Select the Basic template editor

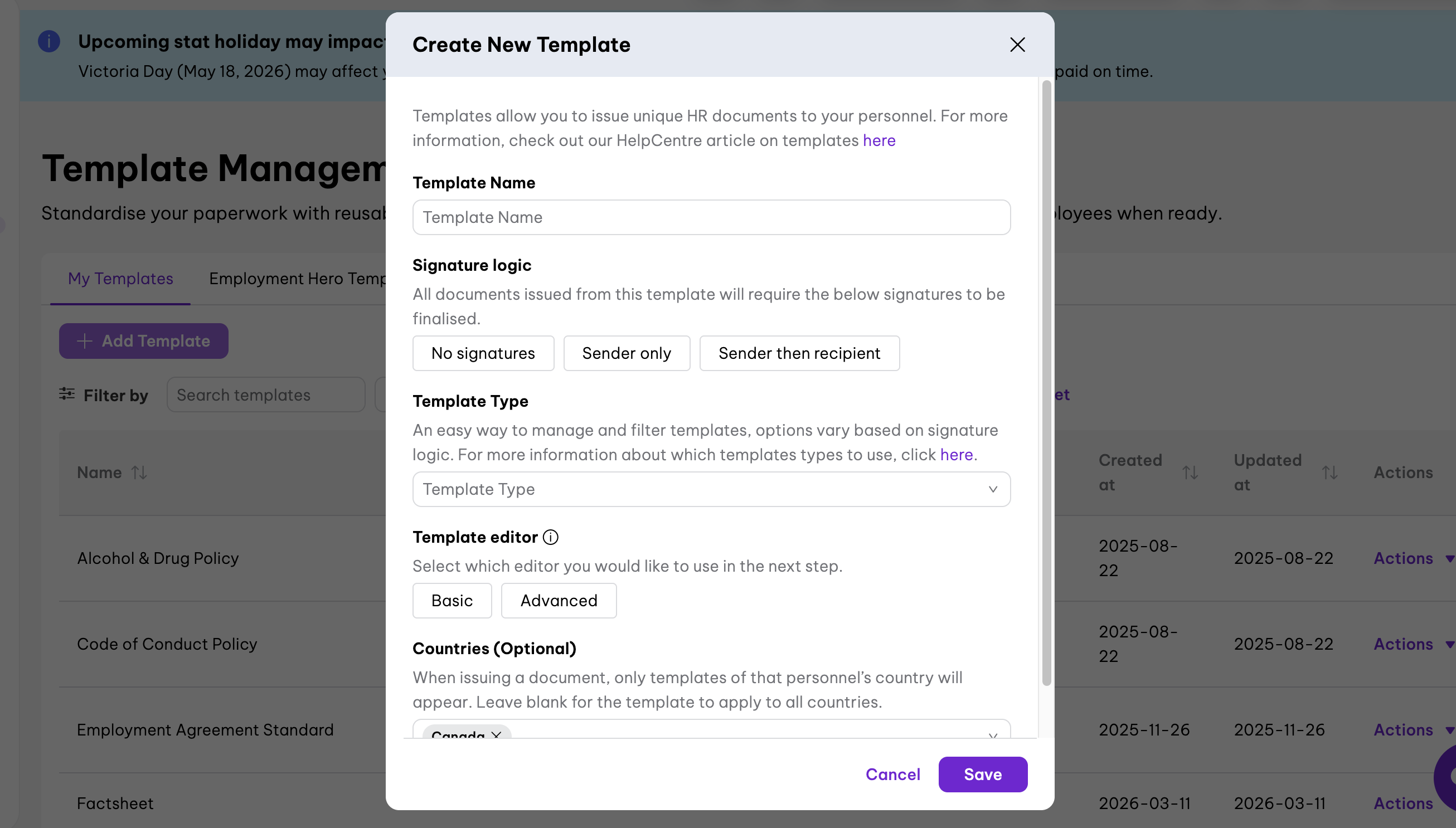click(x=452, y=601)
